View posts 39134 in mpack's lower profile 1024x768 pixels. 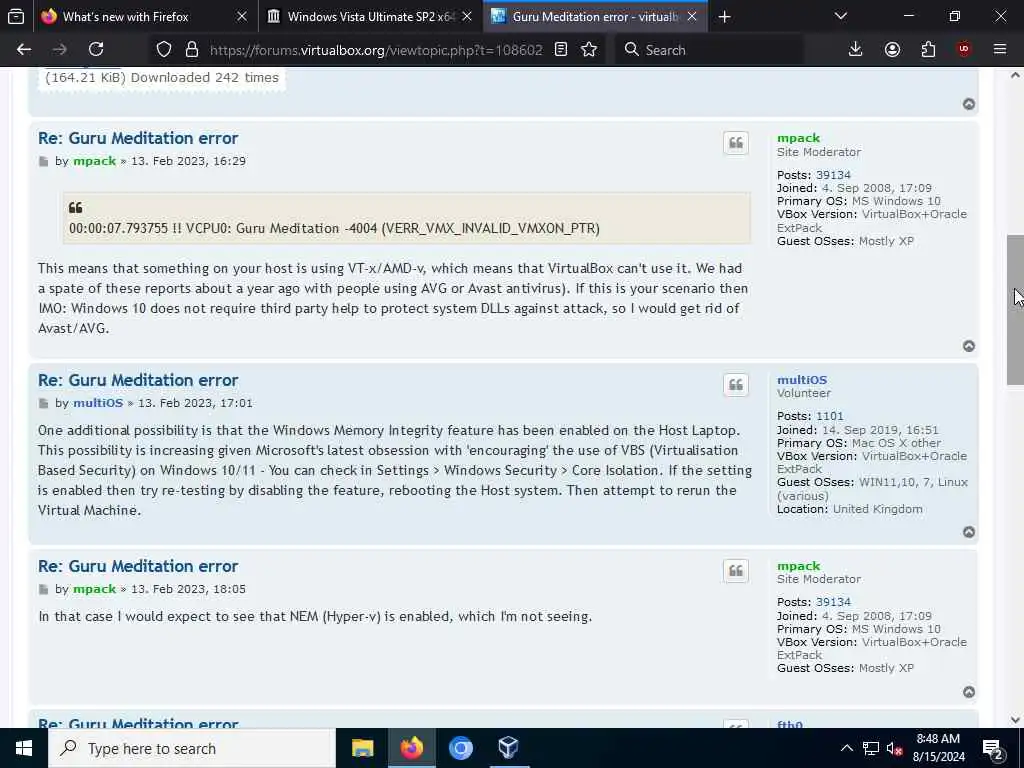833,602
